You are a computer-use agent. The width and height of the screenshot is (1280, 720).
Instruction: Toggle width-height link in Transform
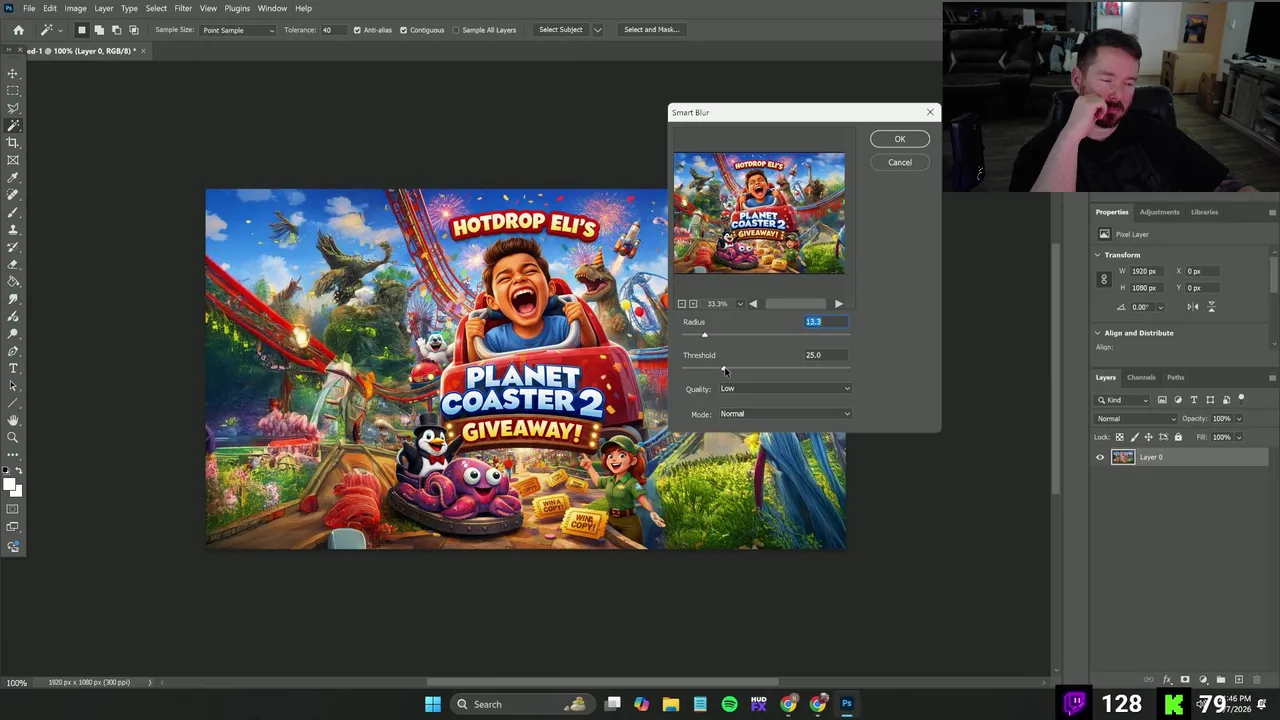point(1104,280)
